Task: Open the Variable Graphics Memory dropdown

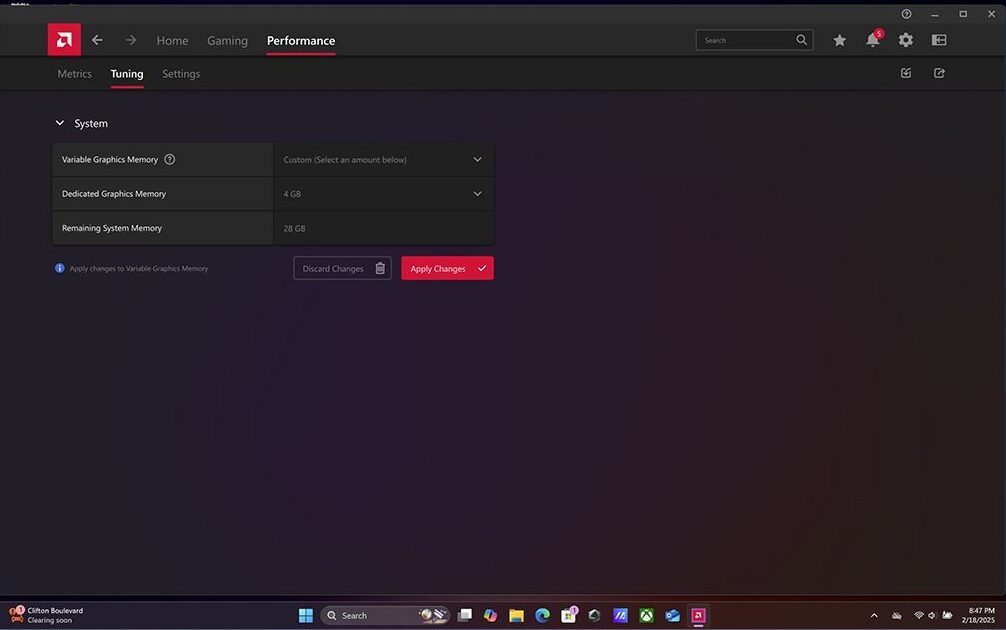Action: coord(478,159)
